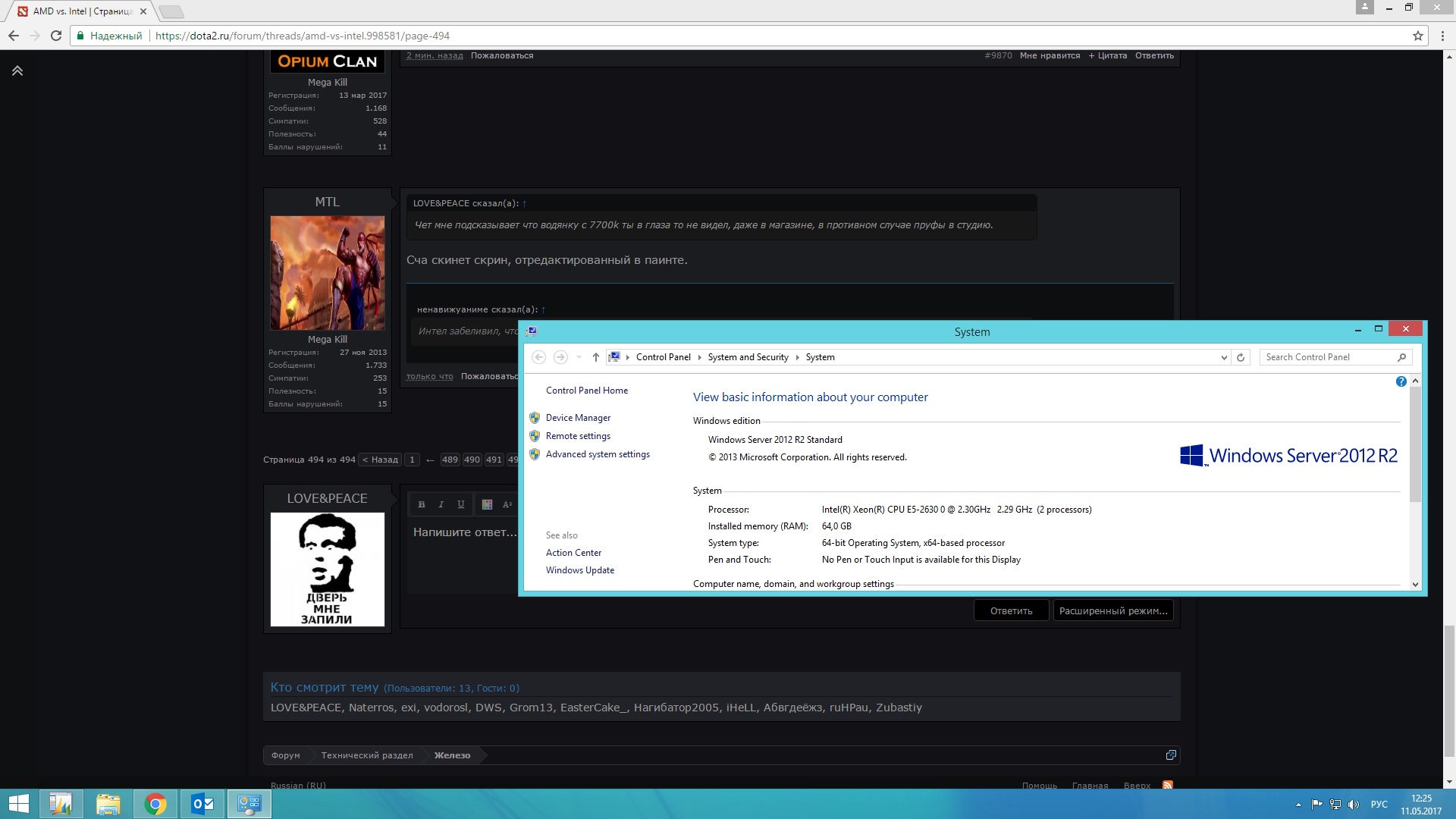Click the Windows Server 2012 R2 logo

1287,456
